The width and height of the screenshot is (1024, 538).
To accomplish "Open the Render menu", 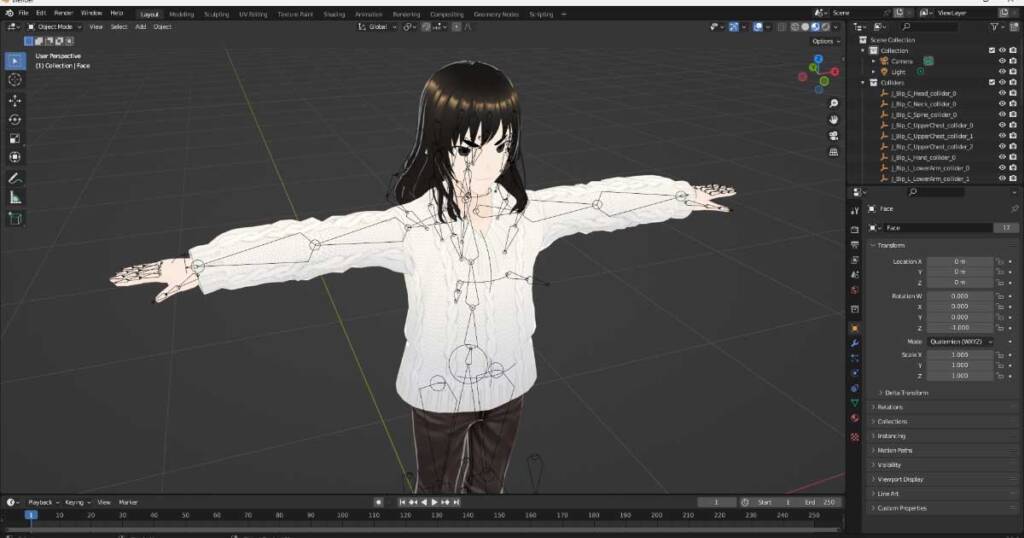I will pos(63,13).
